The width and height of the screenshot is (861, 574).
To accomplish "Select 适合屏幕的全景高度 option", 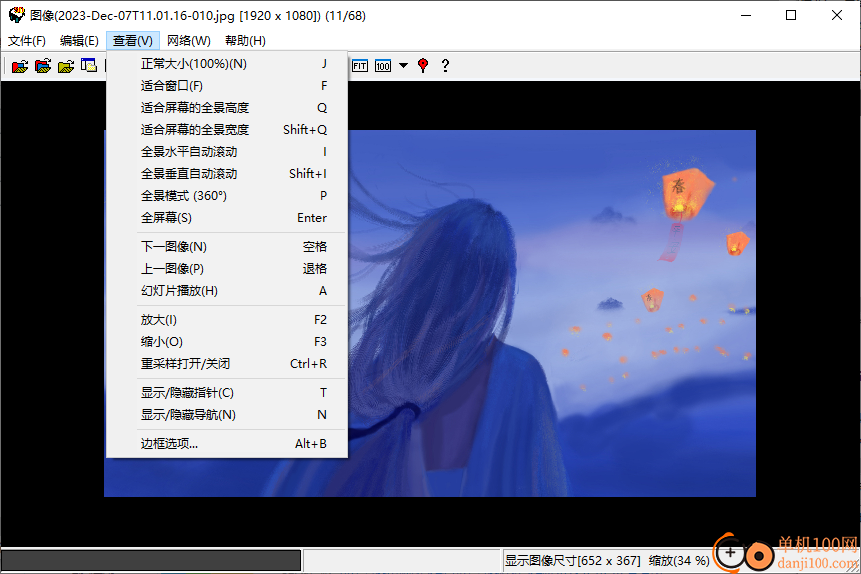I will pos(227,108).
